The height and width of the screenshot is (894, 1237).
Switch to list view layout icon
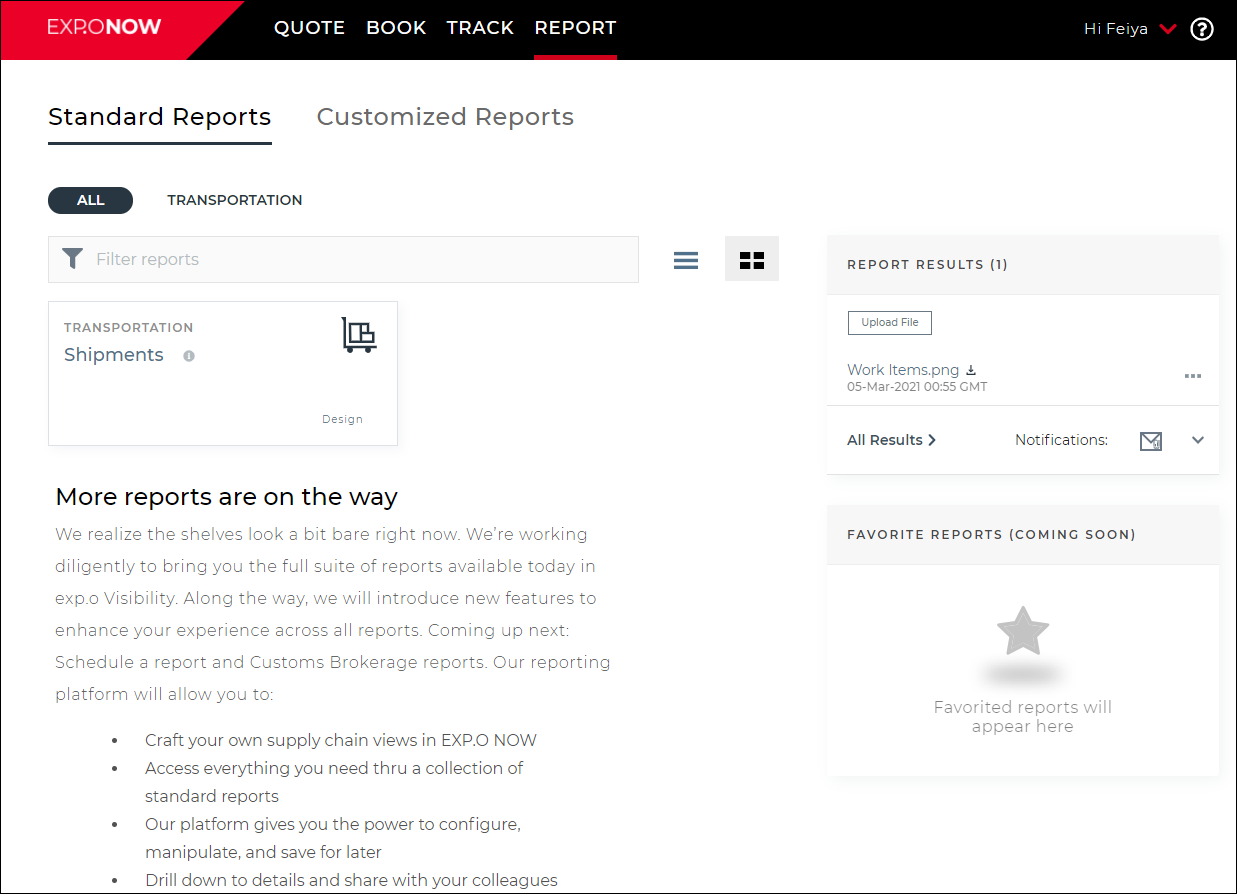(686, 260)
